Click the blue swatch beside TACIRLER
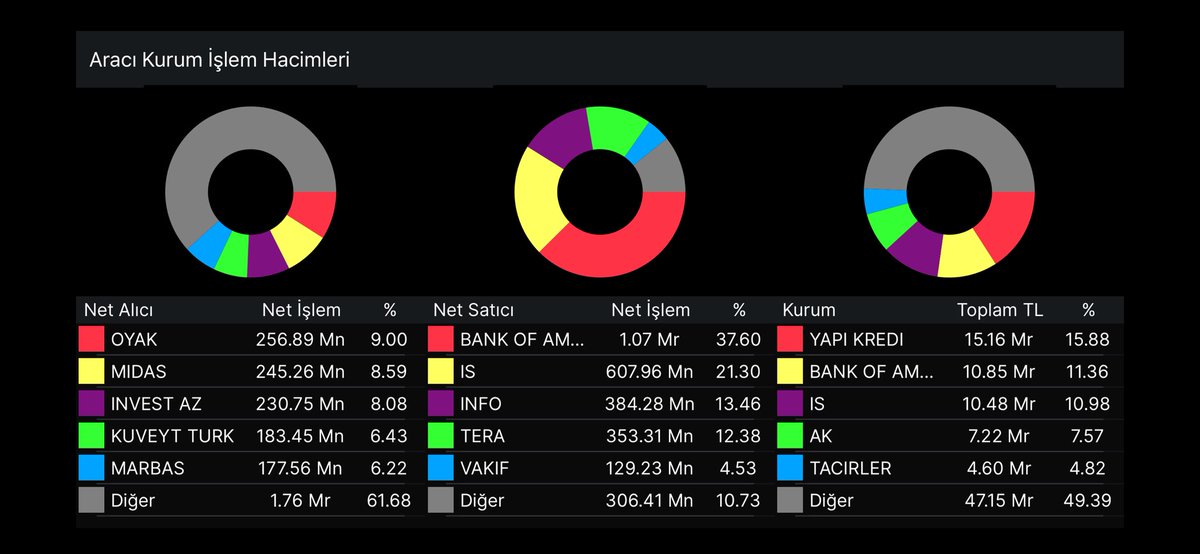The image size is (1200, 554). pos(790,468)
